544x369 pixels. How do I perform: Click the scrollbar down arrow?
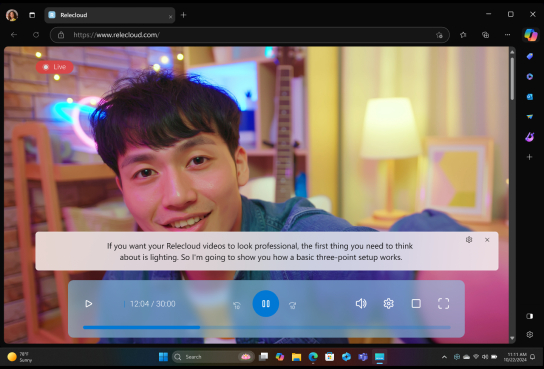point(512,338)
